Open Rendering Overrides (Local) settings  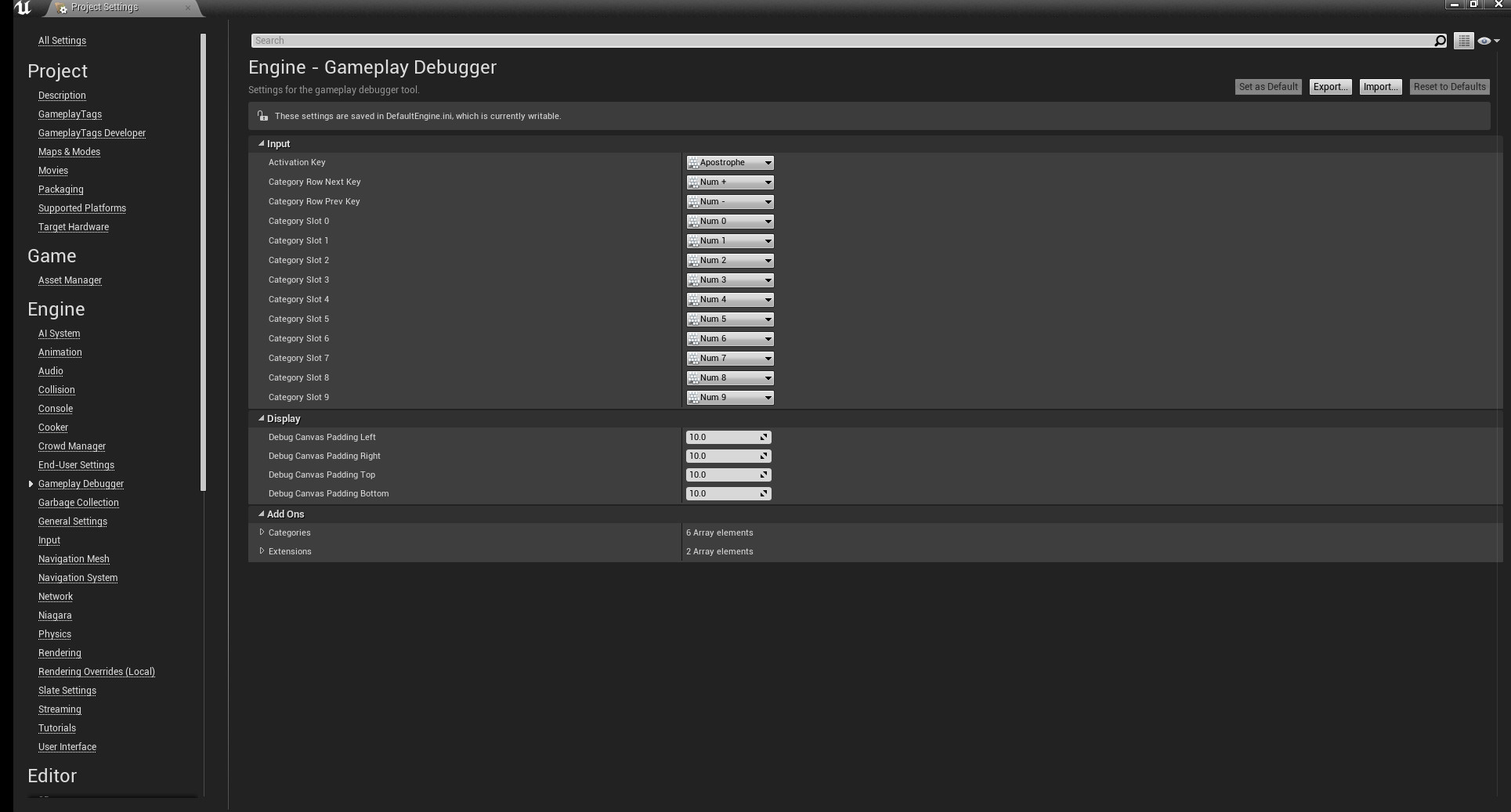click(x=96, y=672)
